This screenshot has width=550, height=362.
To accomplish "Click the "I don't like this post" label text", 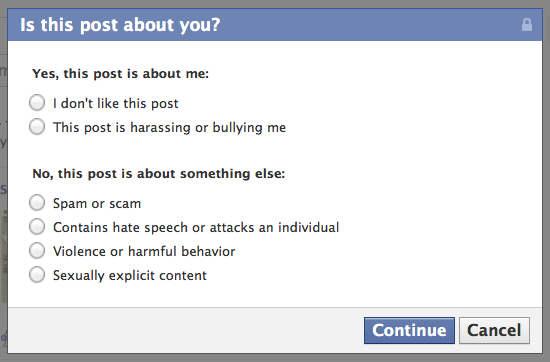I will (x=116, y=103).
